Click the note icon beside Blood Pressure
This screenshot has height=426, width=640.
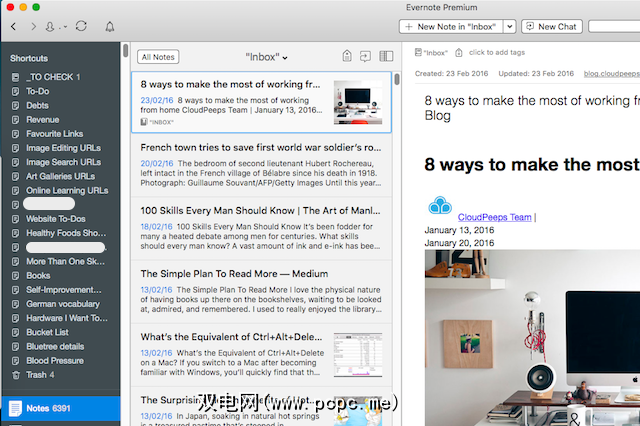(16, 361)
